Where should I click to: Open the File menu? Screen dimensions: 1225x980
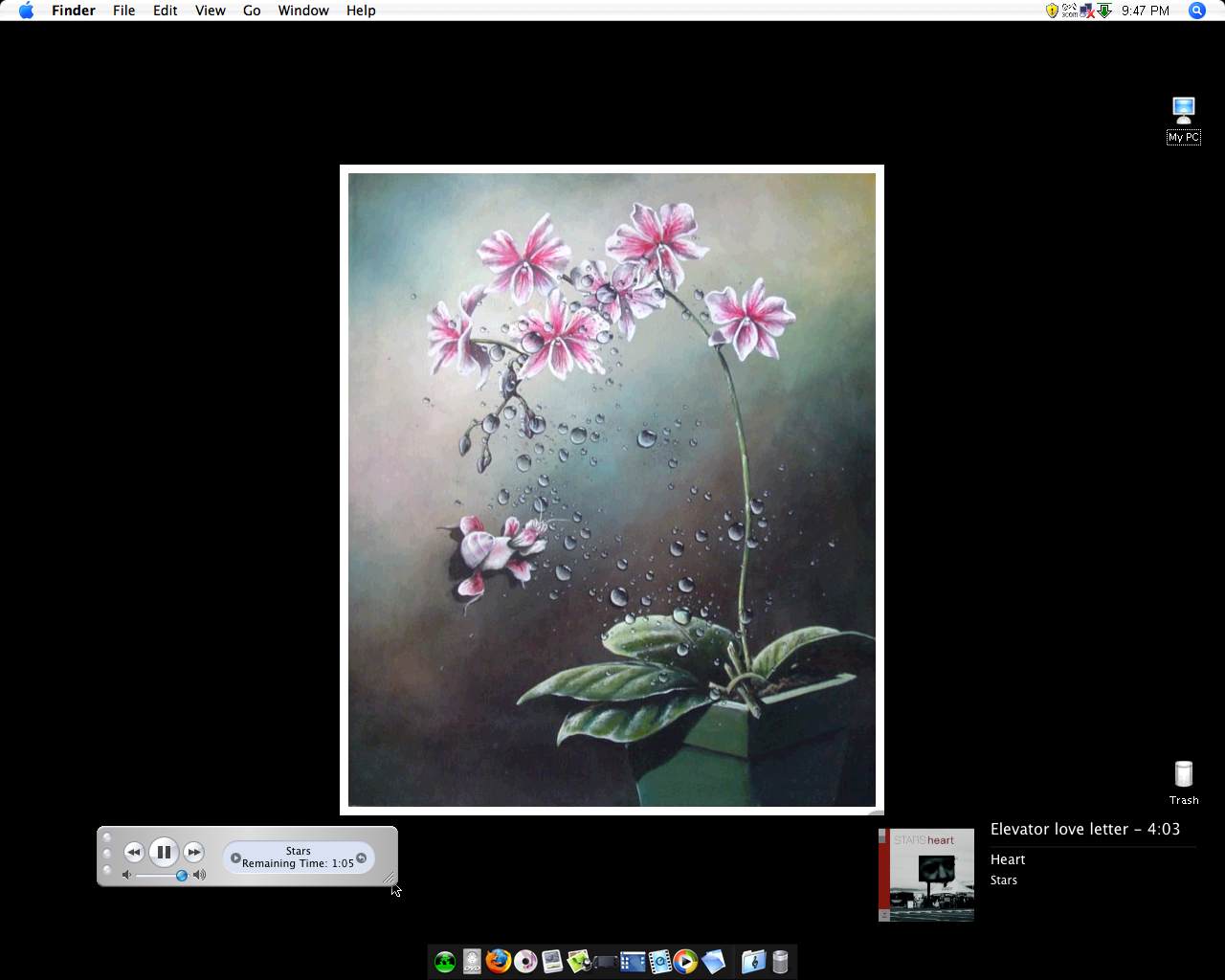(x=123, y=11)
